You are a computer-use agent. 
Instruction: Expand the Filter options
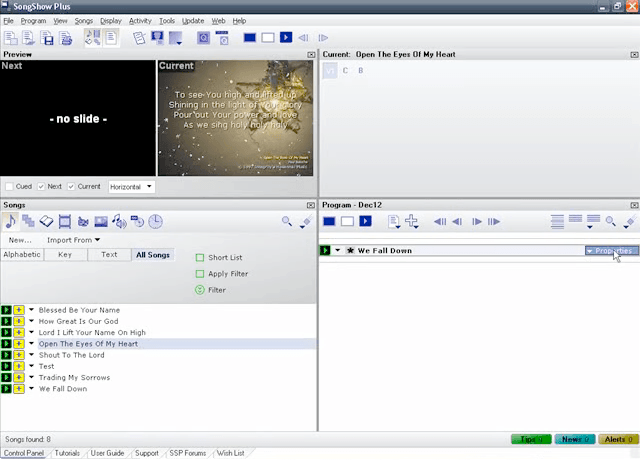(200, 290)
